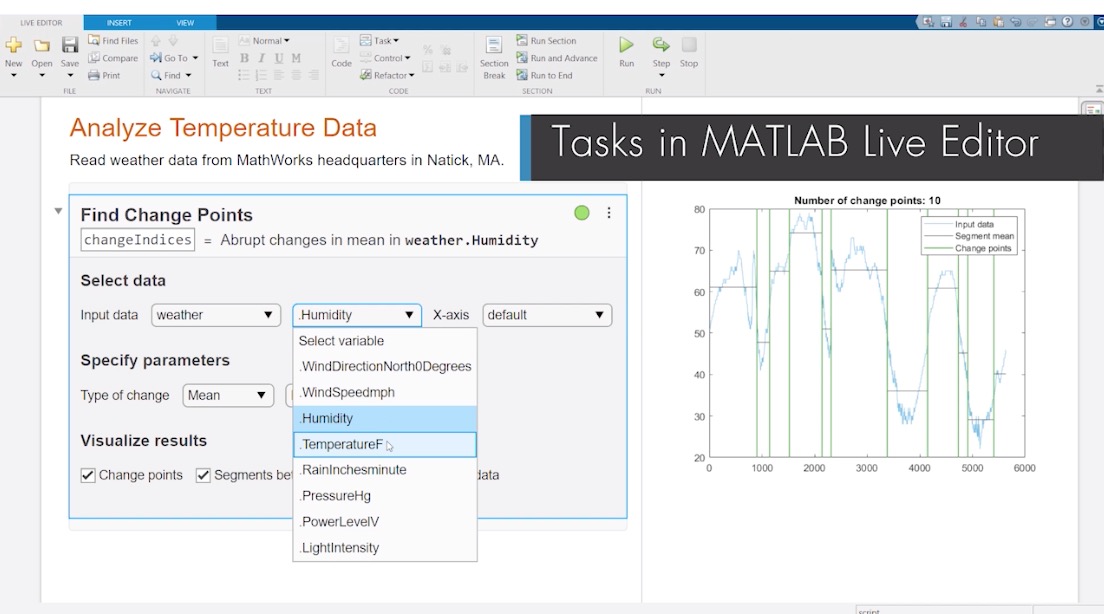Toggle output view icon at right edge
The image size is (1104, 614).
tap(1092, 109)
